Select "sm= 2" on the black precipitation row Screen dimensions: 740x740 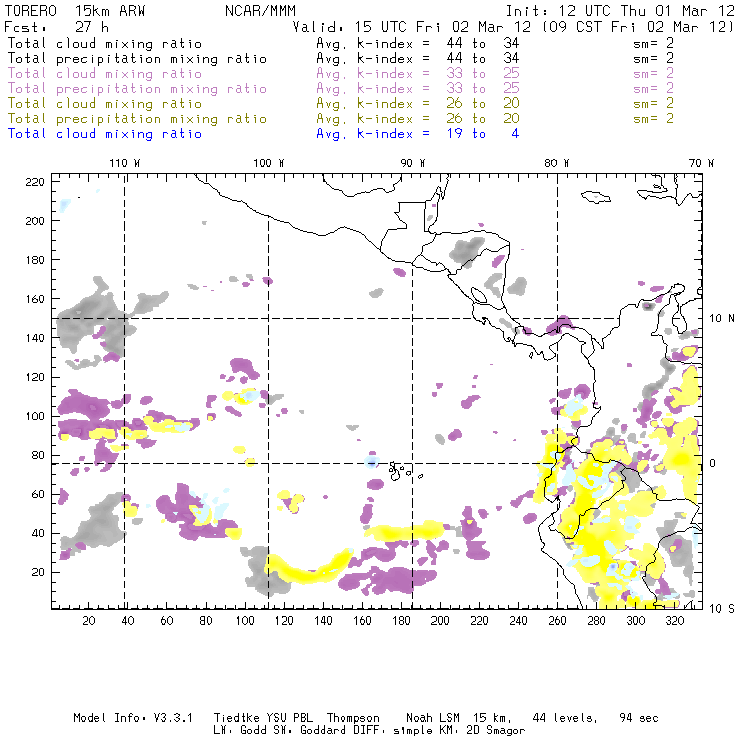653,59
